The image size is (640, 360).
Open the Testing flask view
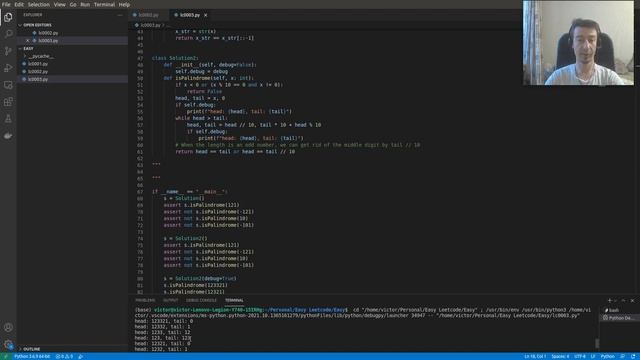pos(8,119)
